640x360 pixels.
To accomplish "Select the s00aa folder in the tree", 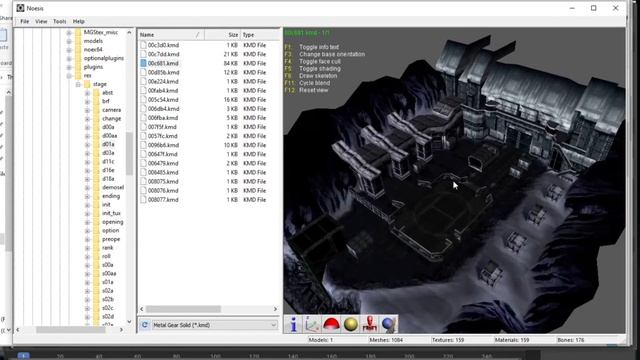I will [x=109, y=273].
